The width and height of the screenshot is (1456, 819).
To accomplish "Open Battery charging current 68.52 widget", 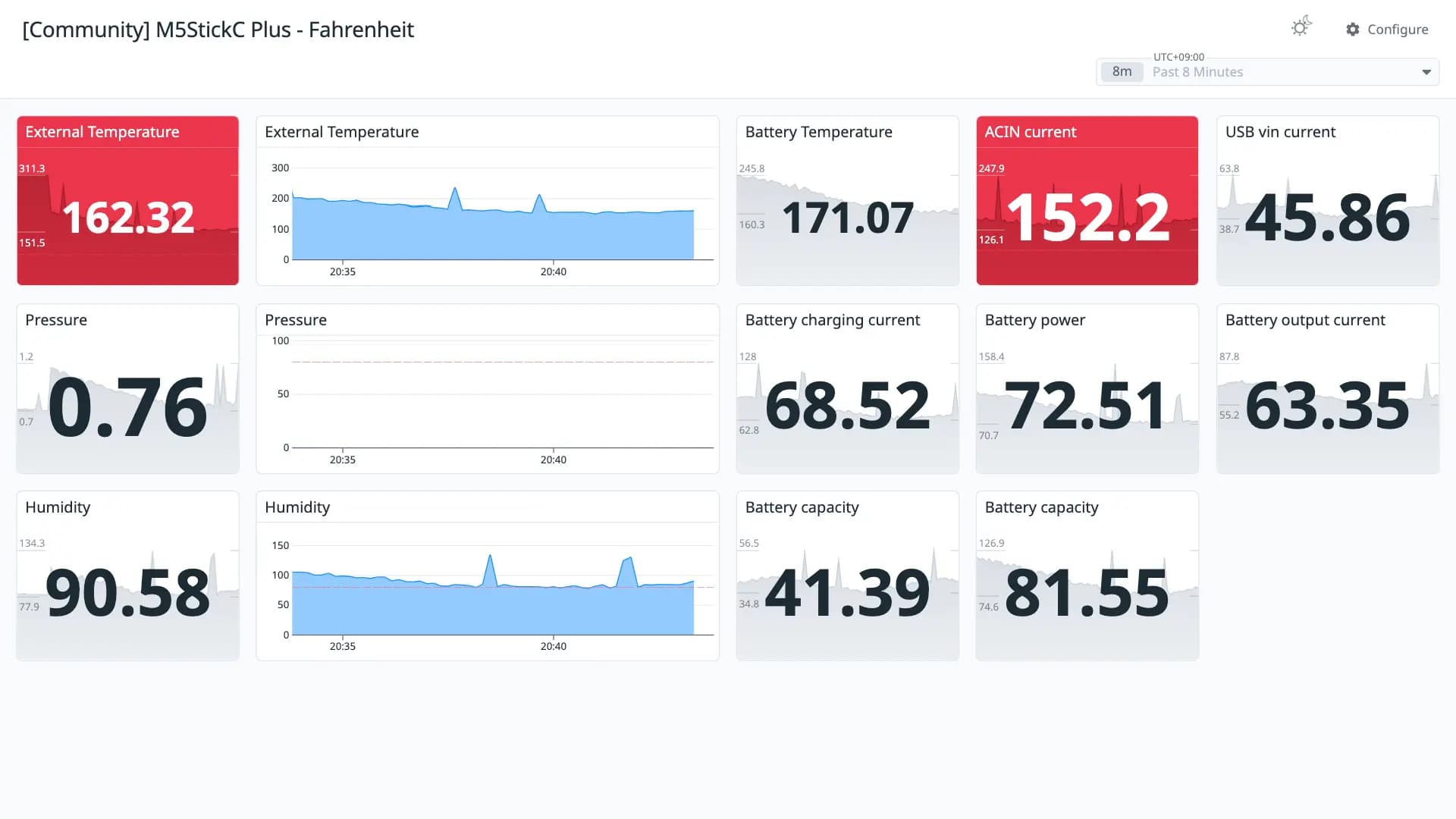I will (x=847, y=389).
